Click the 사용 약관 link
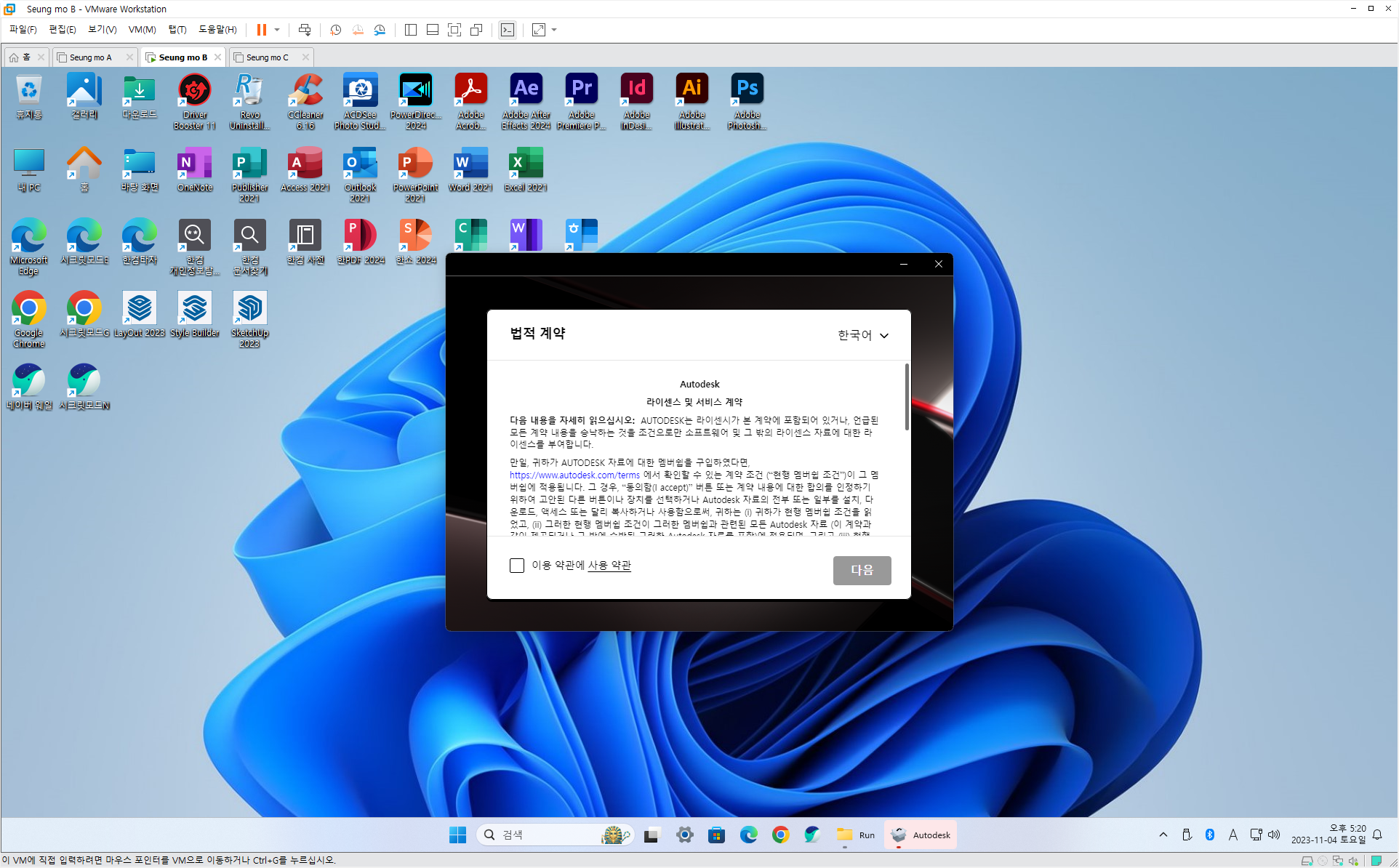The image size is (1399, 868). [609, 566]
